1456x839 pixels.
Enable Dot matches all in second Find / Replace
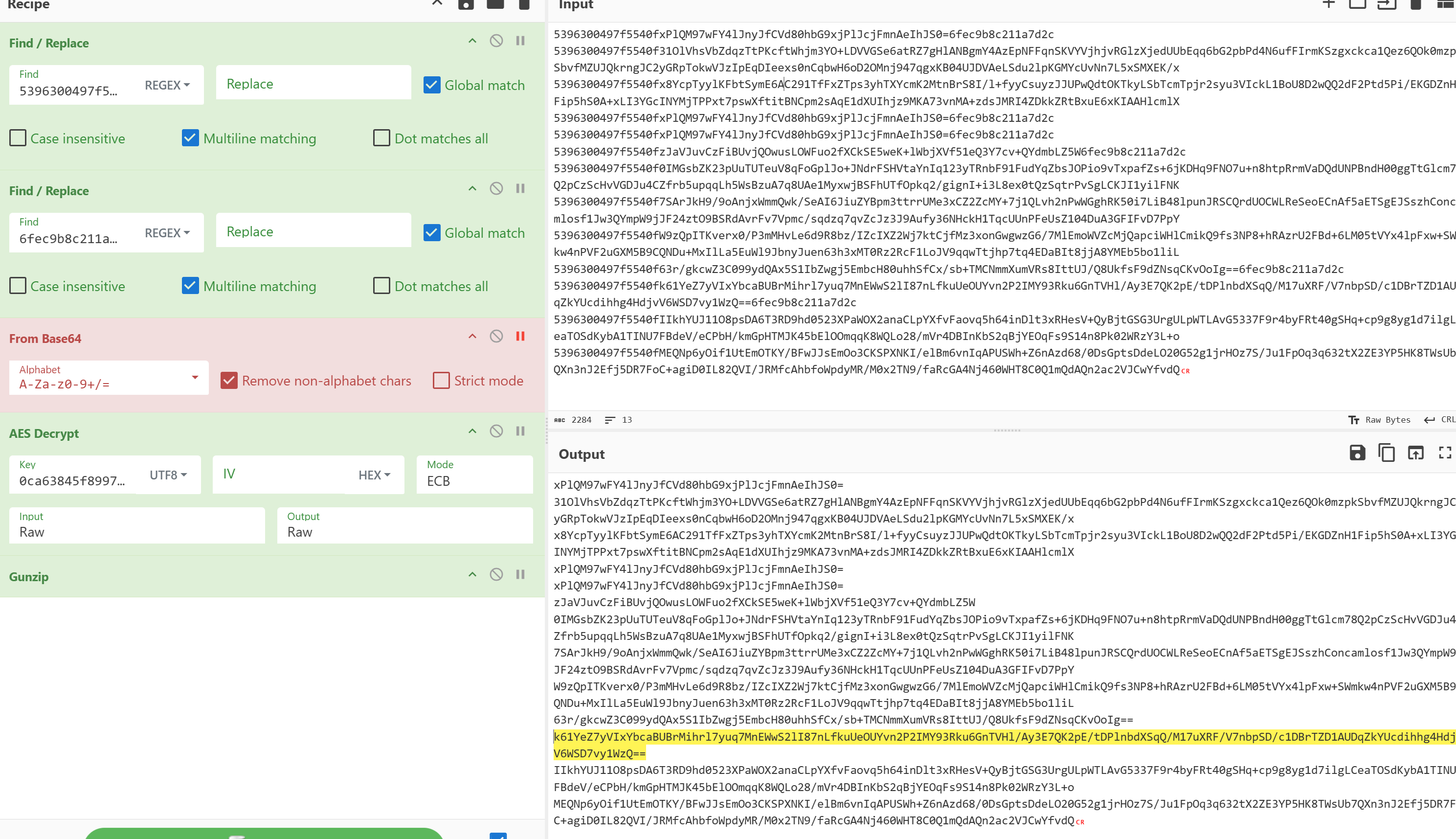[381, 286]
